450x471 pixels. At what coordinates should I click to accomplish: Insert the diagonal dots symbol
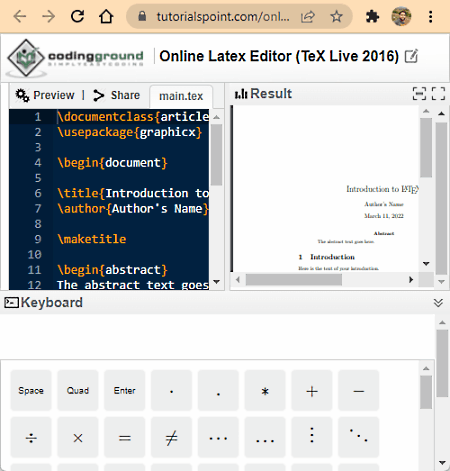tap(359, 437)
